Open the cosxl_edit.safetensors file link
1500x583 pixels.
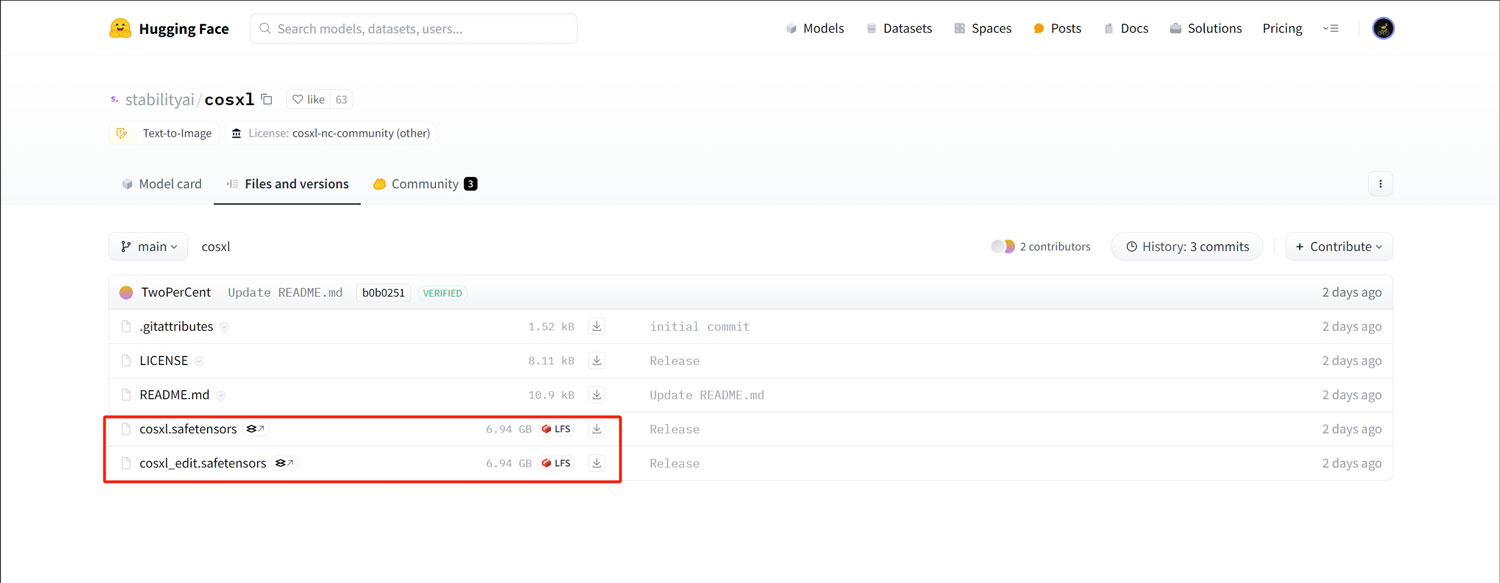coord(203,463)
